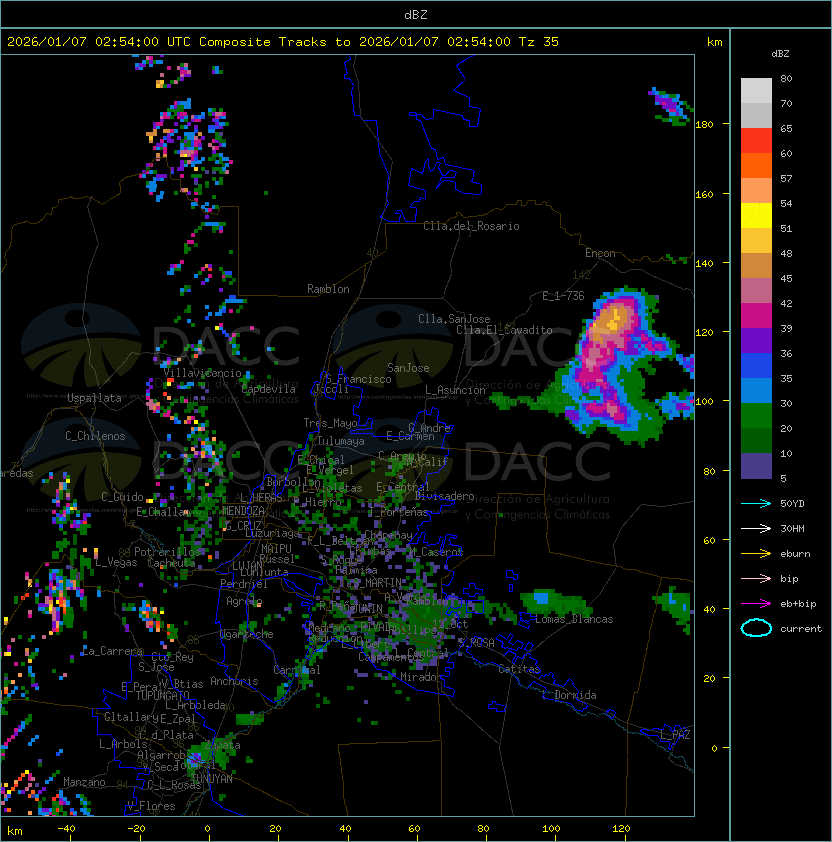Select the magenta 42 dBZ color swatch
Viewport: 832px width, 842px height.
pos(756,316)
